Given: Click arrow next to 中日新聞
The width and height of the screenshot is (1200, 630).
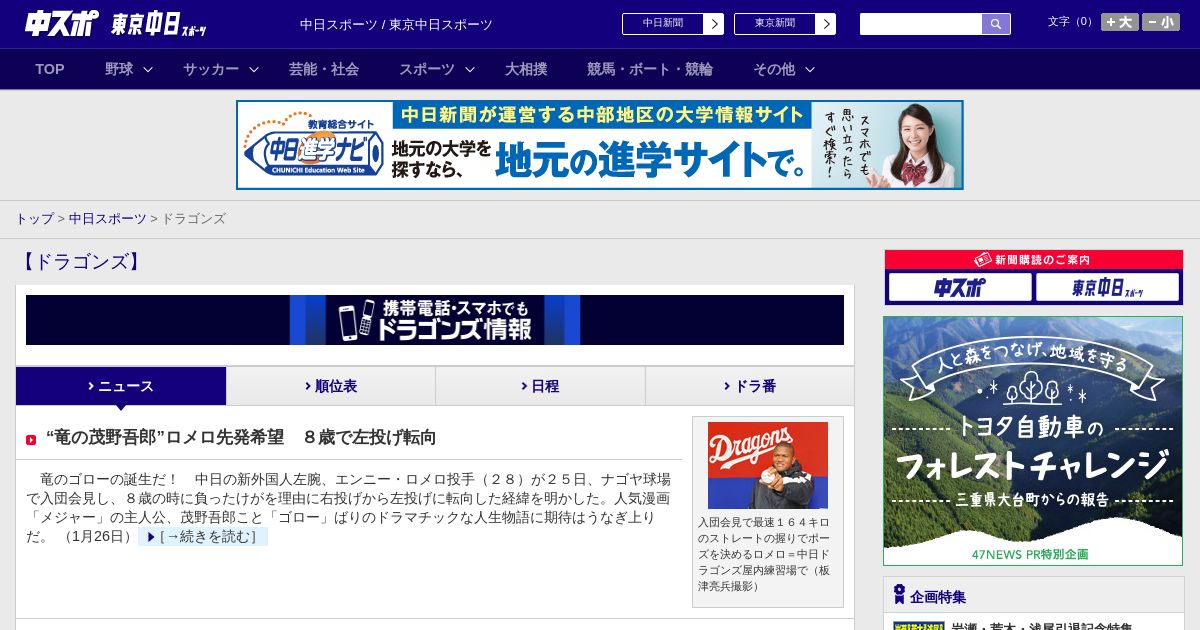Looking at the screenshot, I should (714, 24).
